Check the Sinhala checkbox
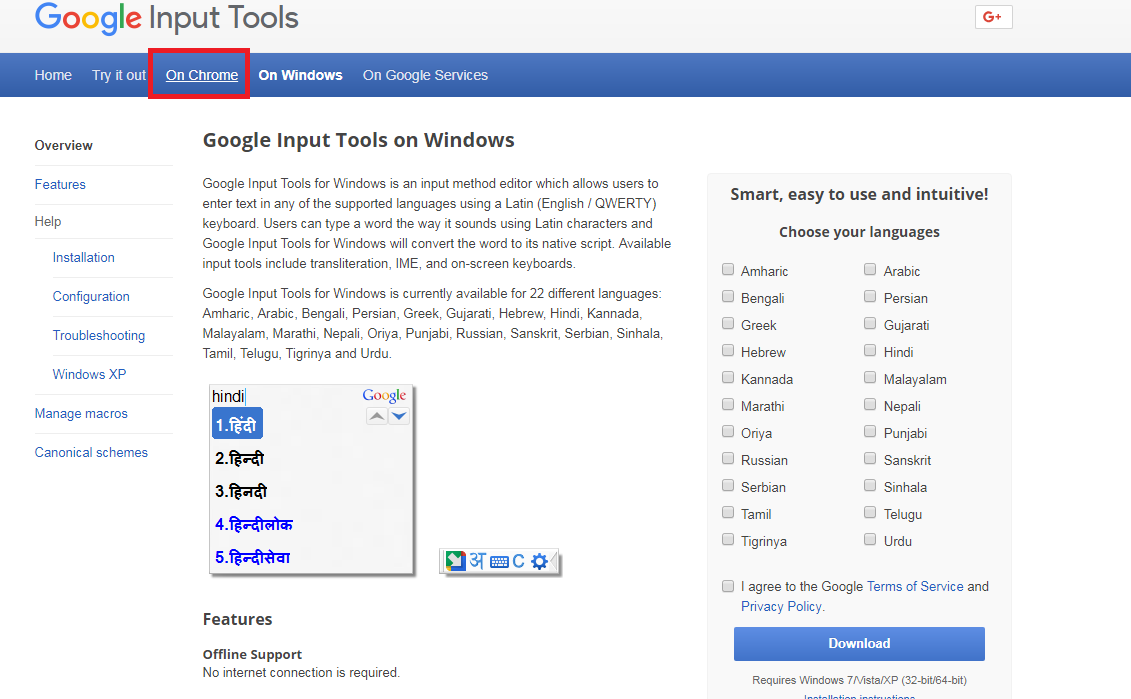Viewport: 1131px width, 699px height. pyautogui.click(x=870, y=485)
